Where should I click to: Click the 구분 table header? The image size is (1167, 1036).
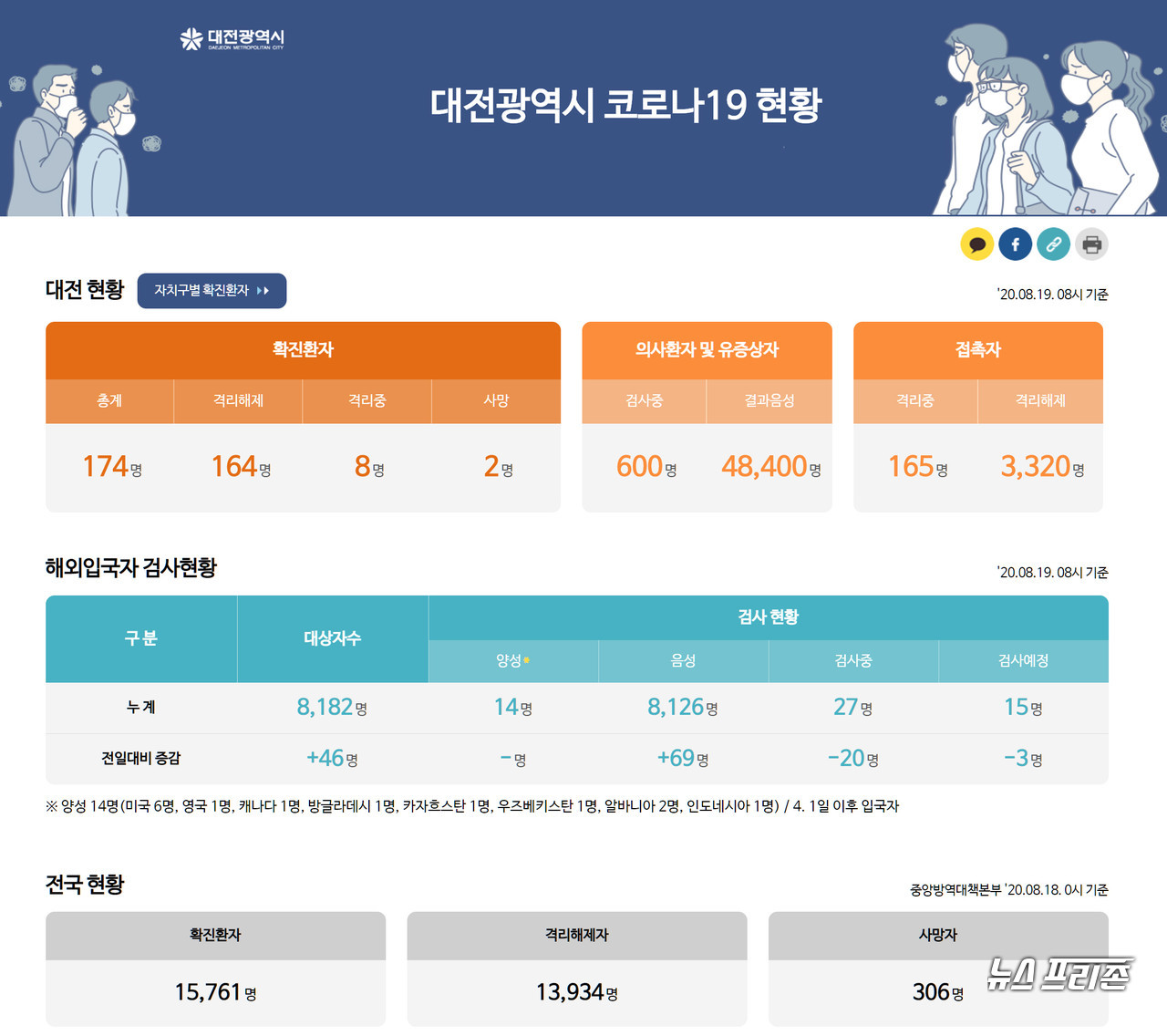click(x=141, y=639)
